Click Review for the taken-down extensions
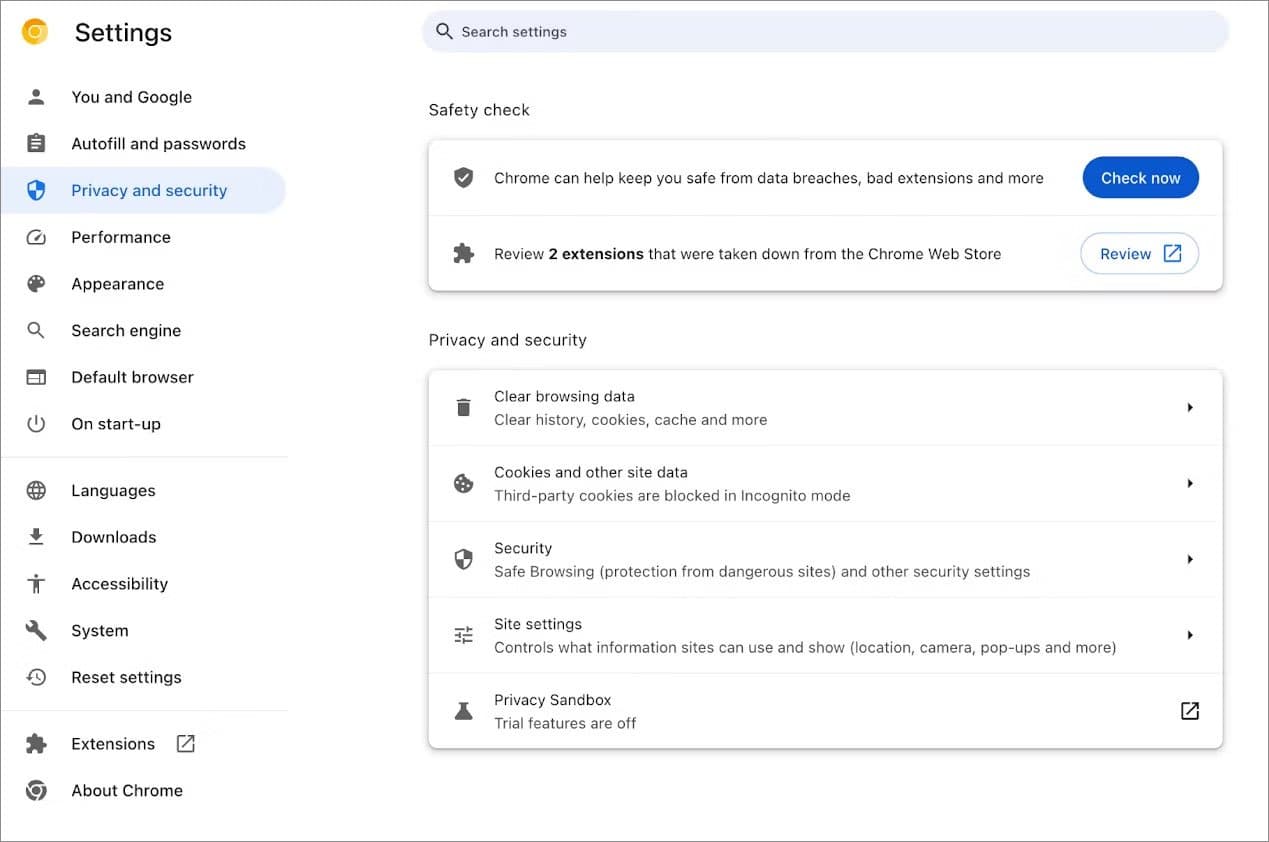 click(x=1139, y=253)
